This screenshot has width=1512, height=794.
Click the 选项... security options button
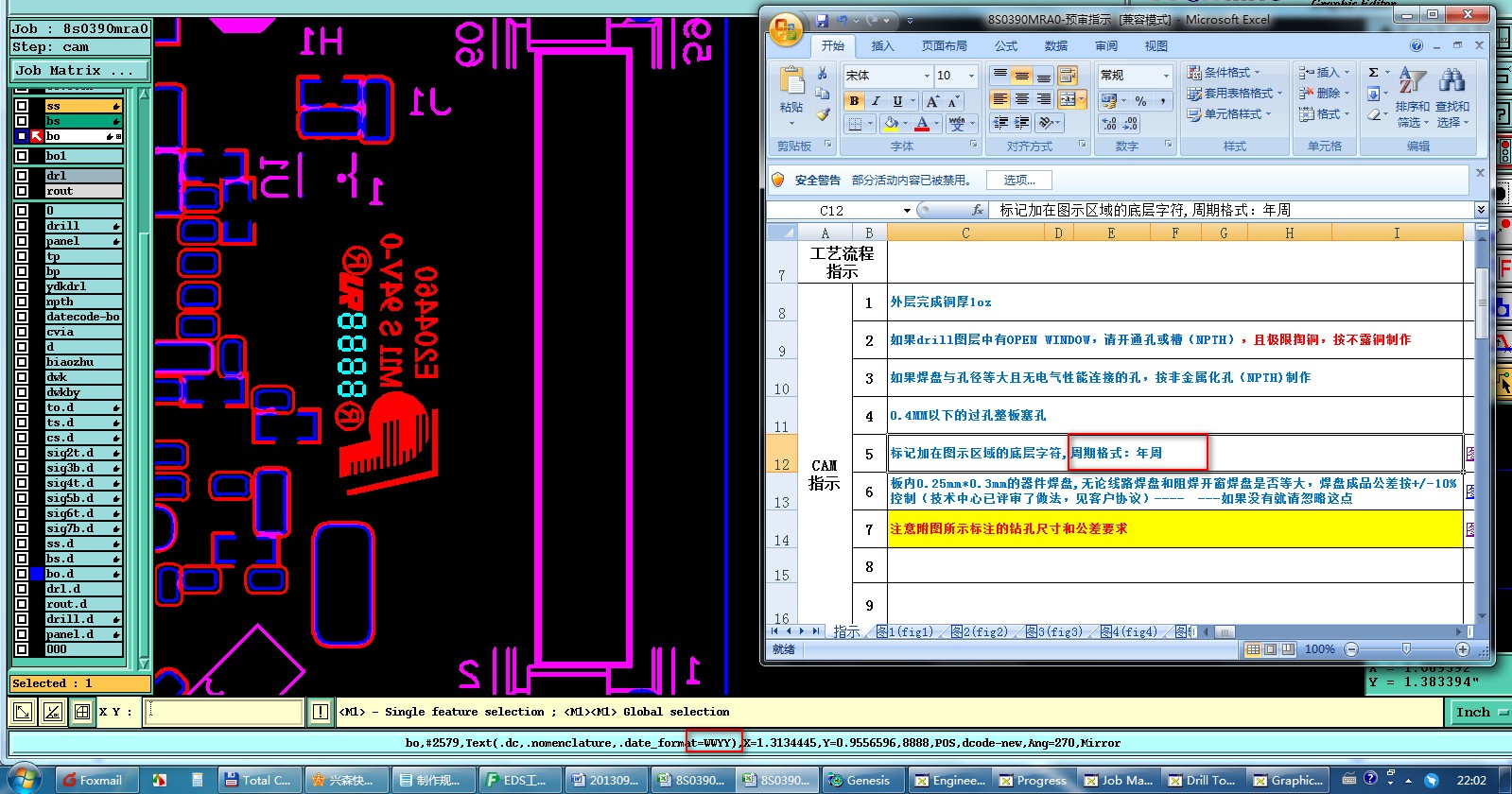click(1019, 180)
